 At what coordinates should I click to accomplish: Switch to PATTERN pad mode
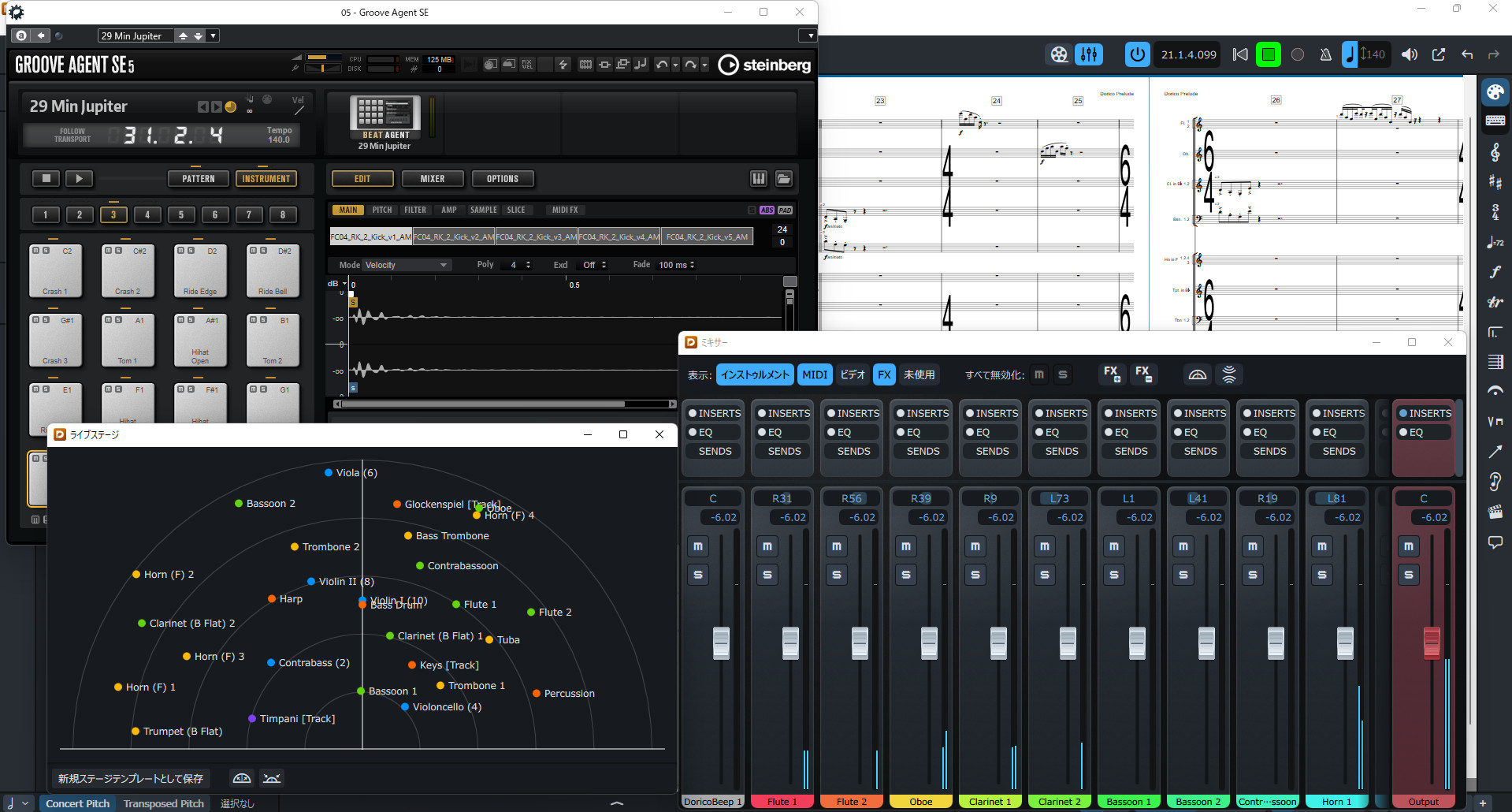point(198,179)
